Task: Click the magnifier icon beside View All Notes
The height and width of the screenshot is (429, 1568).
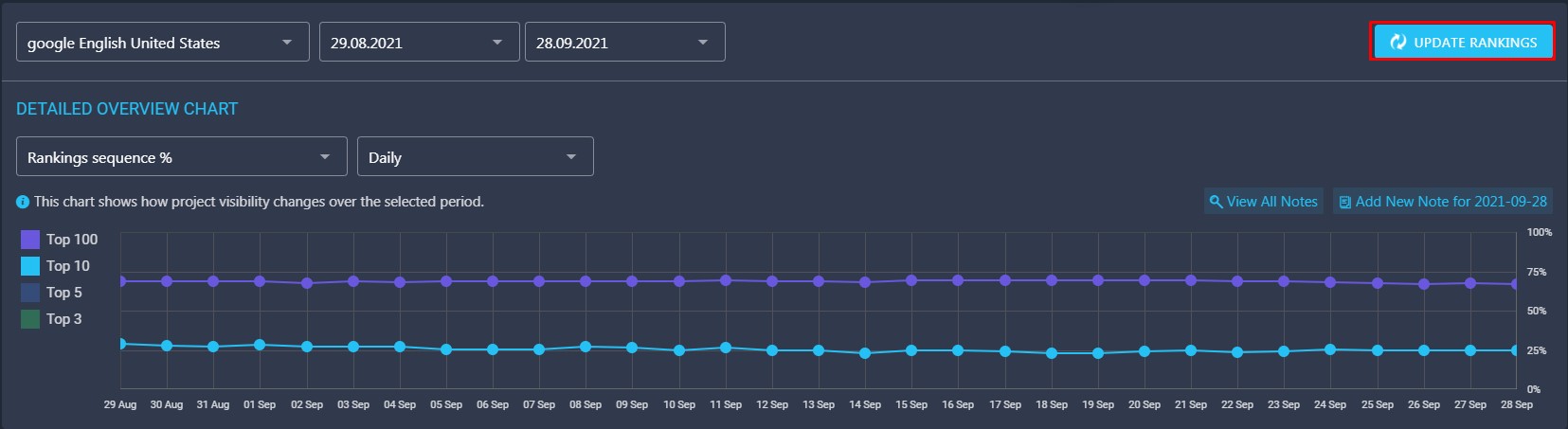Action: click(1216, 202)
